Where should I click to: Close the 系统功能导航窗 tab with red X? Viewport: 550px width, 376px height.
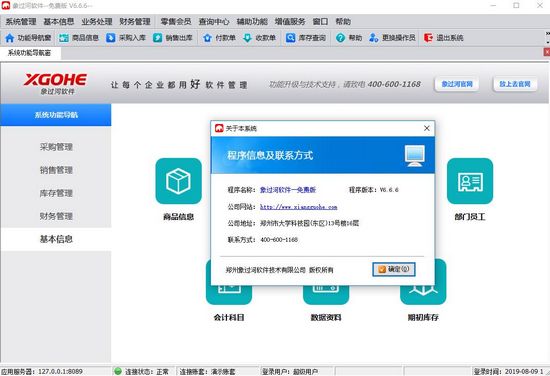coord(547,52)
